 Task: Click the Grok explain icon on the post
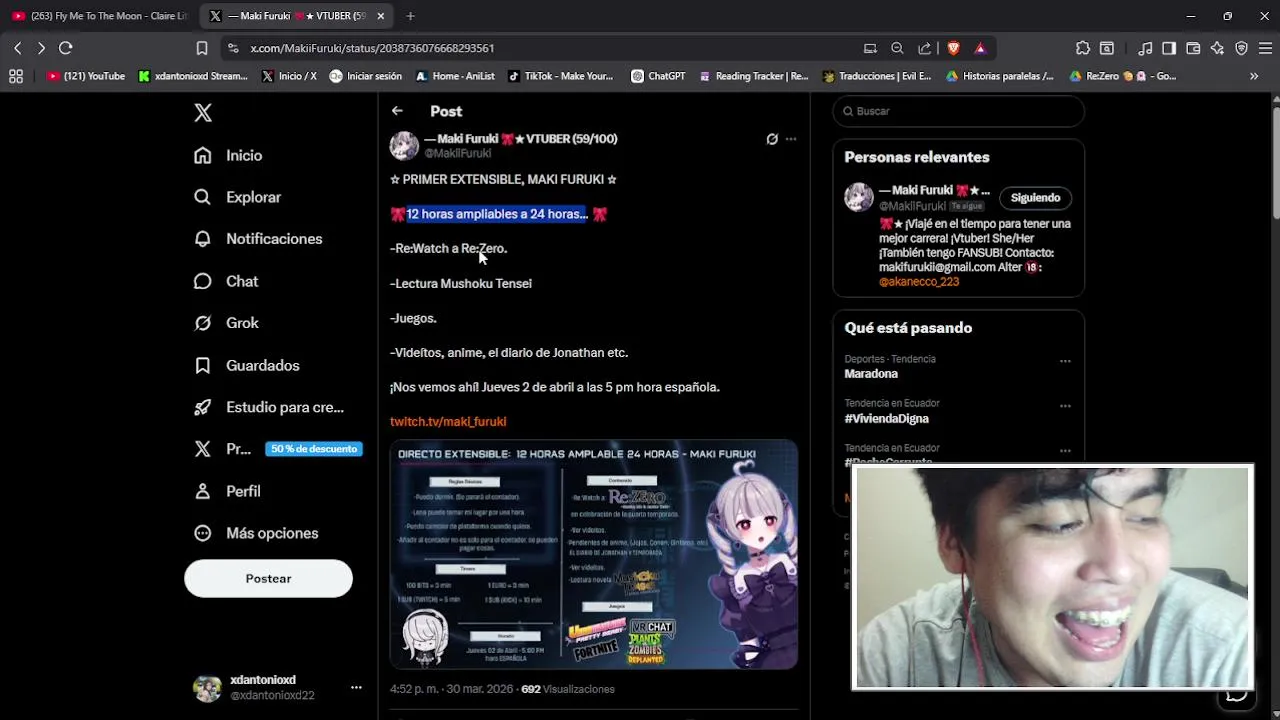pos(772,139)
